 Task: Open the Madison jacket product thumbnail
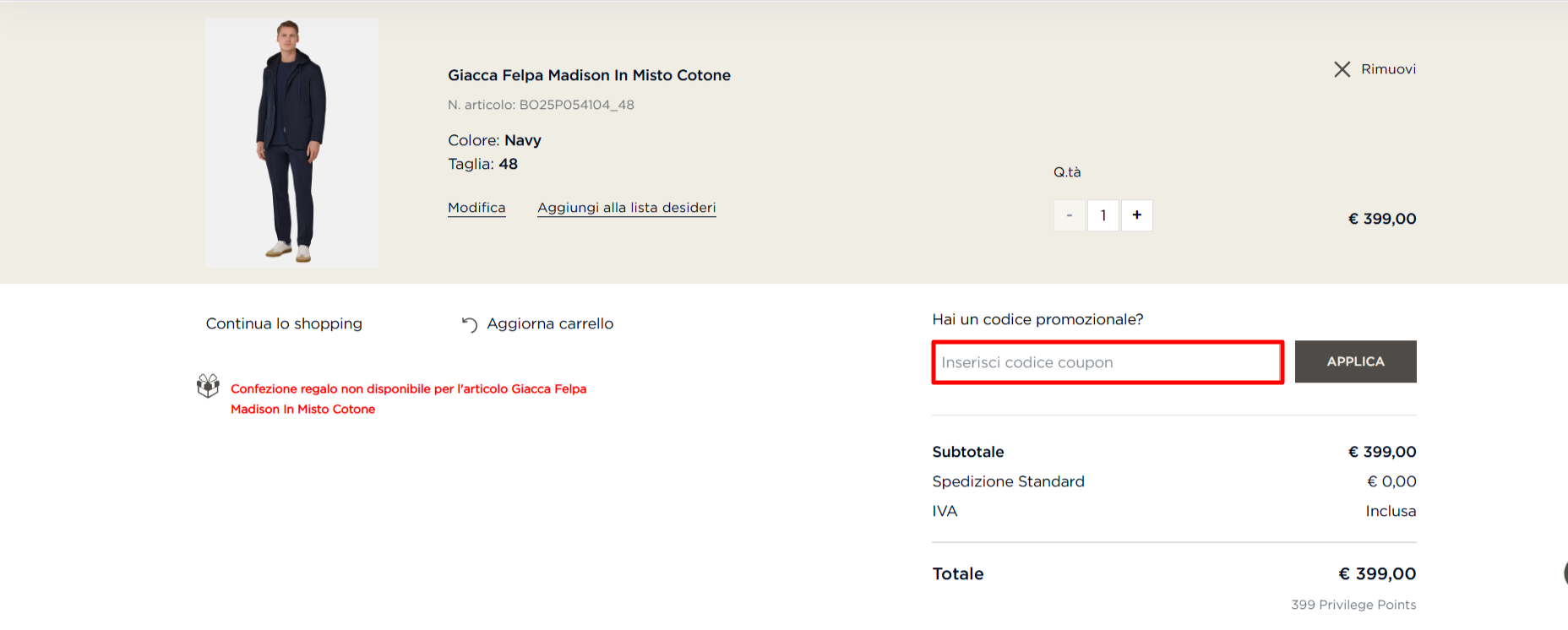pyautogui.click(x=291, y=143)
